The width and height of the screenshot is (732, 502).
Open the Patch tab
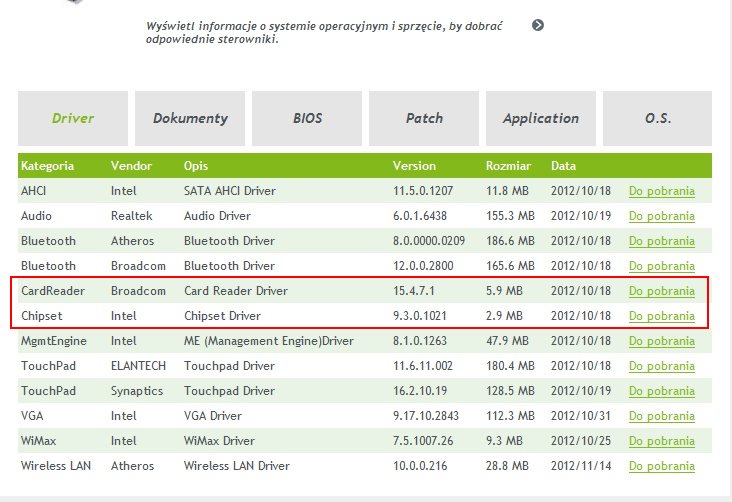424,118
